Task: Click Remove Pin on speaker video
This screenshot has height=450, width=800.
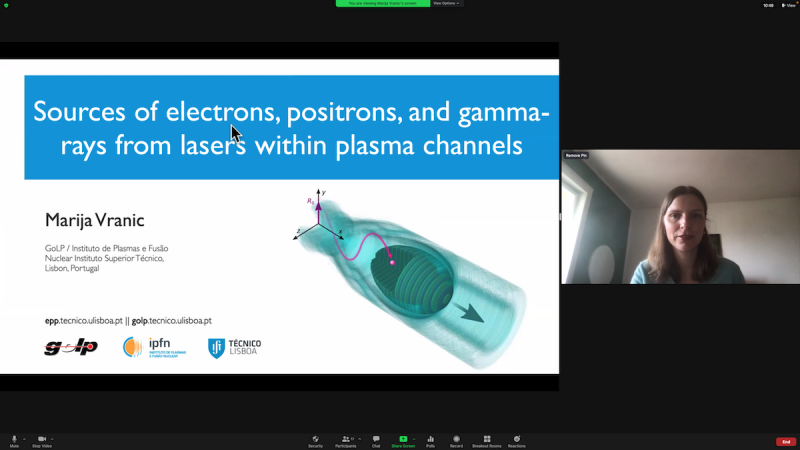Action: coord(576,156)
